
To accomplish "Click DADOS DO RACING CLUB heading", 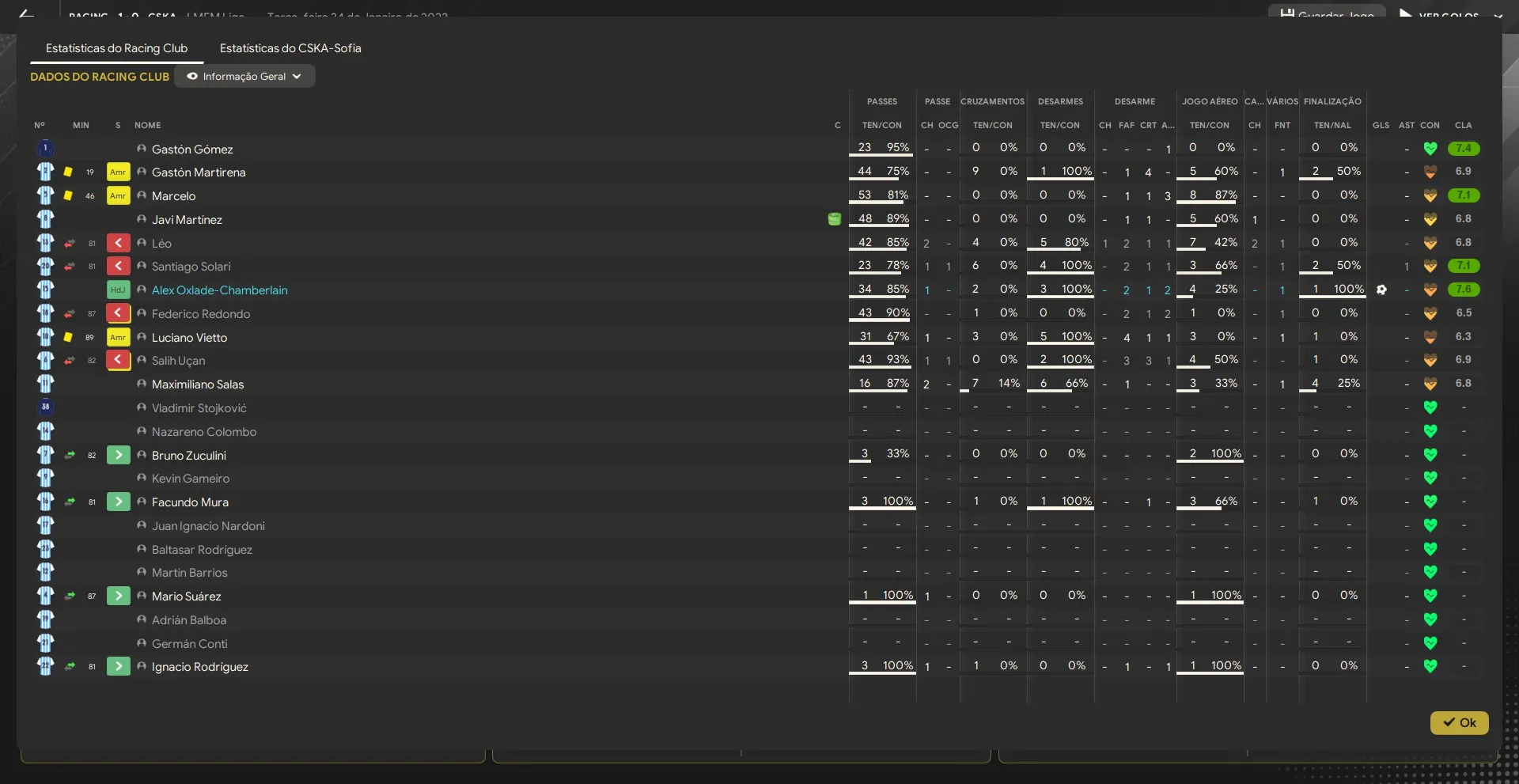I will point(100,77).
